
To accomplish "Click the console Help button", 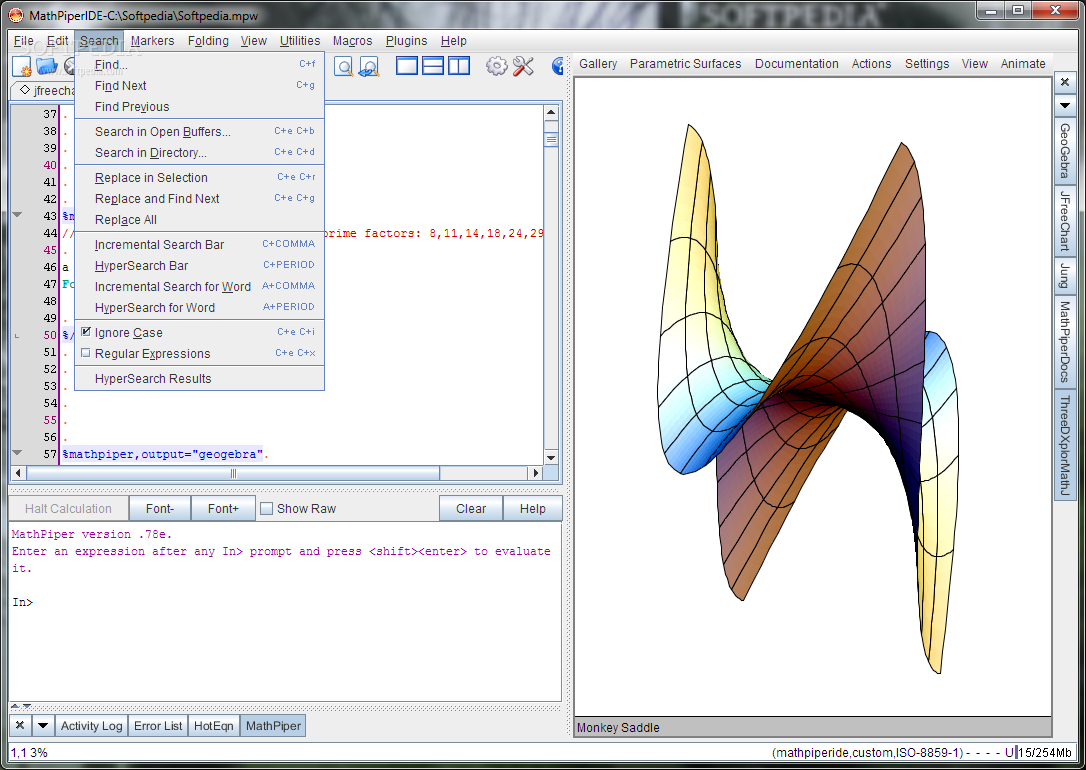I will pyautogui.click(x=533, y=509).
